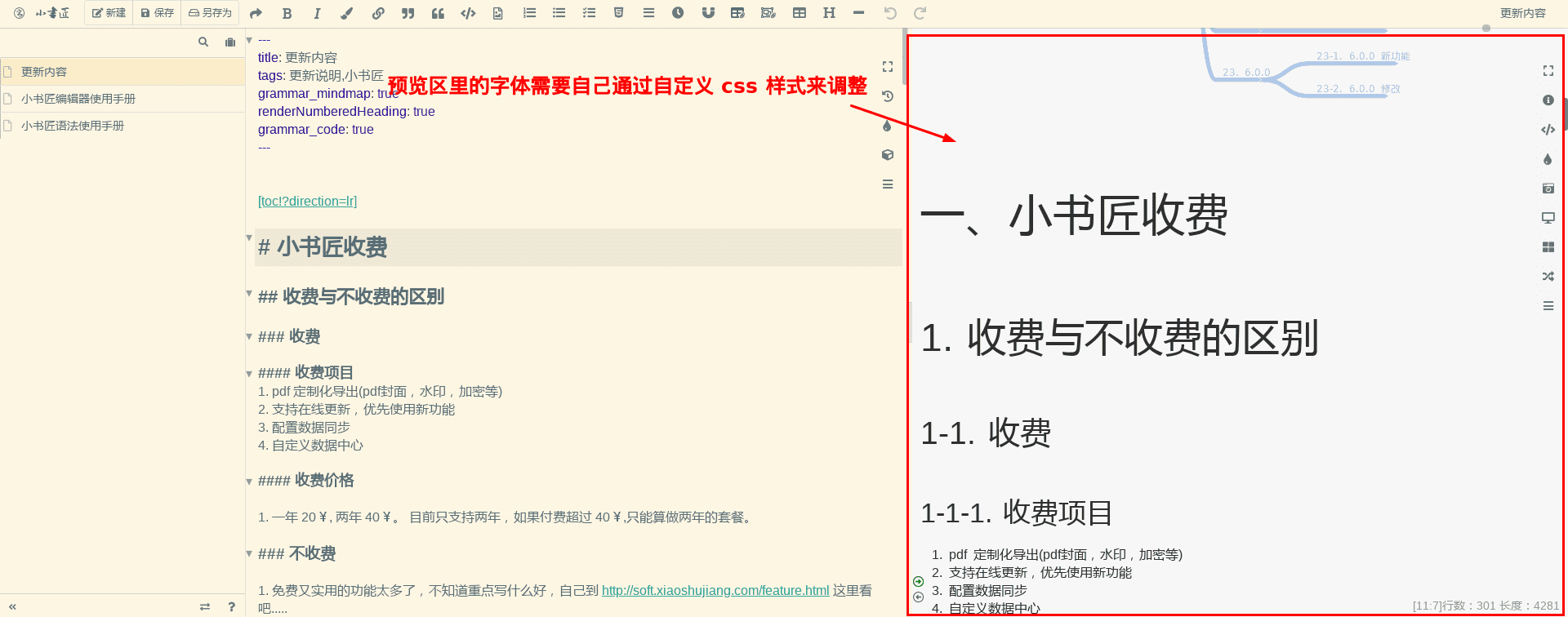Click the magnet-shaped toolbar icon
1568x617 pixels.
point(708,13)
